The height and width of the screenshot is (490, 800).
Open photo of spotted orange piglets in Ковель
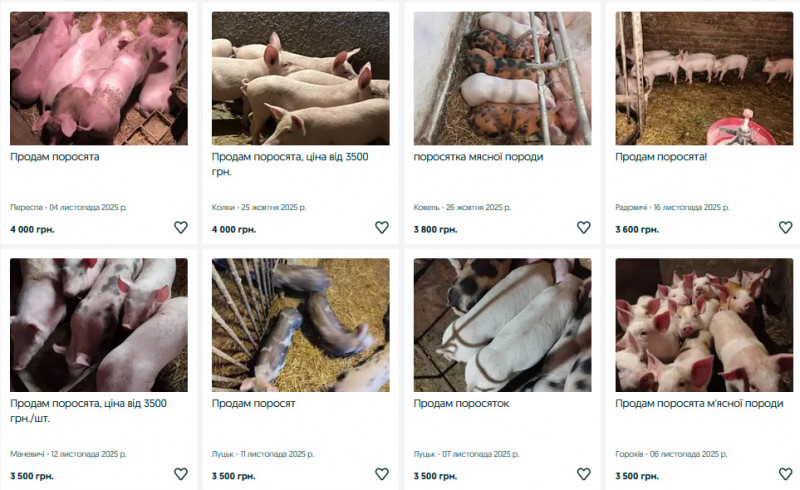pos(503,79)
